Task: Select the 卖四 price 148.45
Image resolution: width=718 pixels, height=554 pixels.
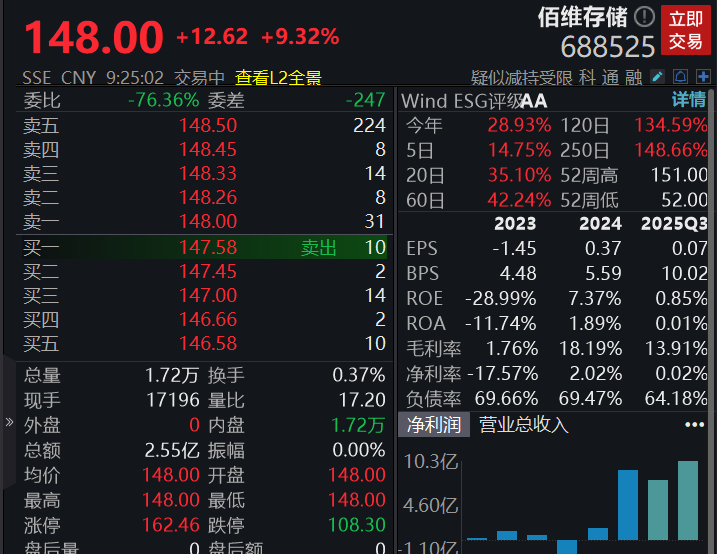Action: pos(208,149)
